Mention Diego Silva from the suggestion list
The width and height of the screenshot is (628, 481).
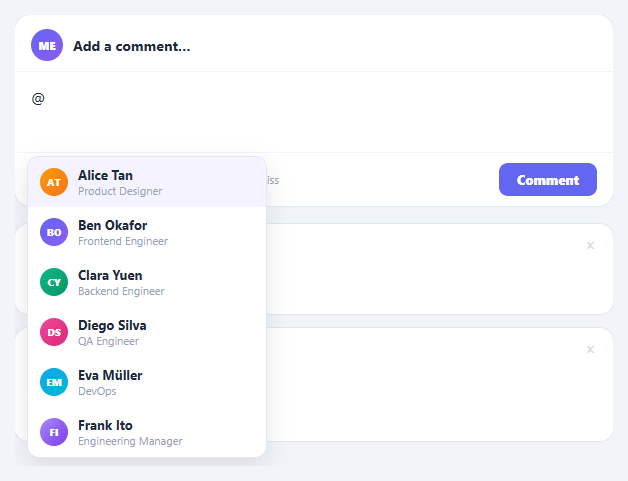point(147,332)
